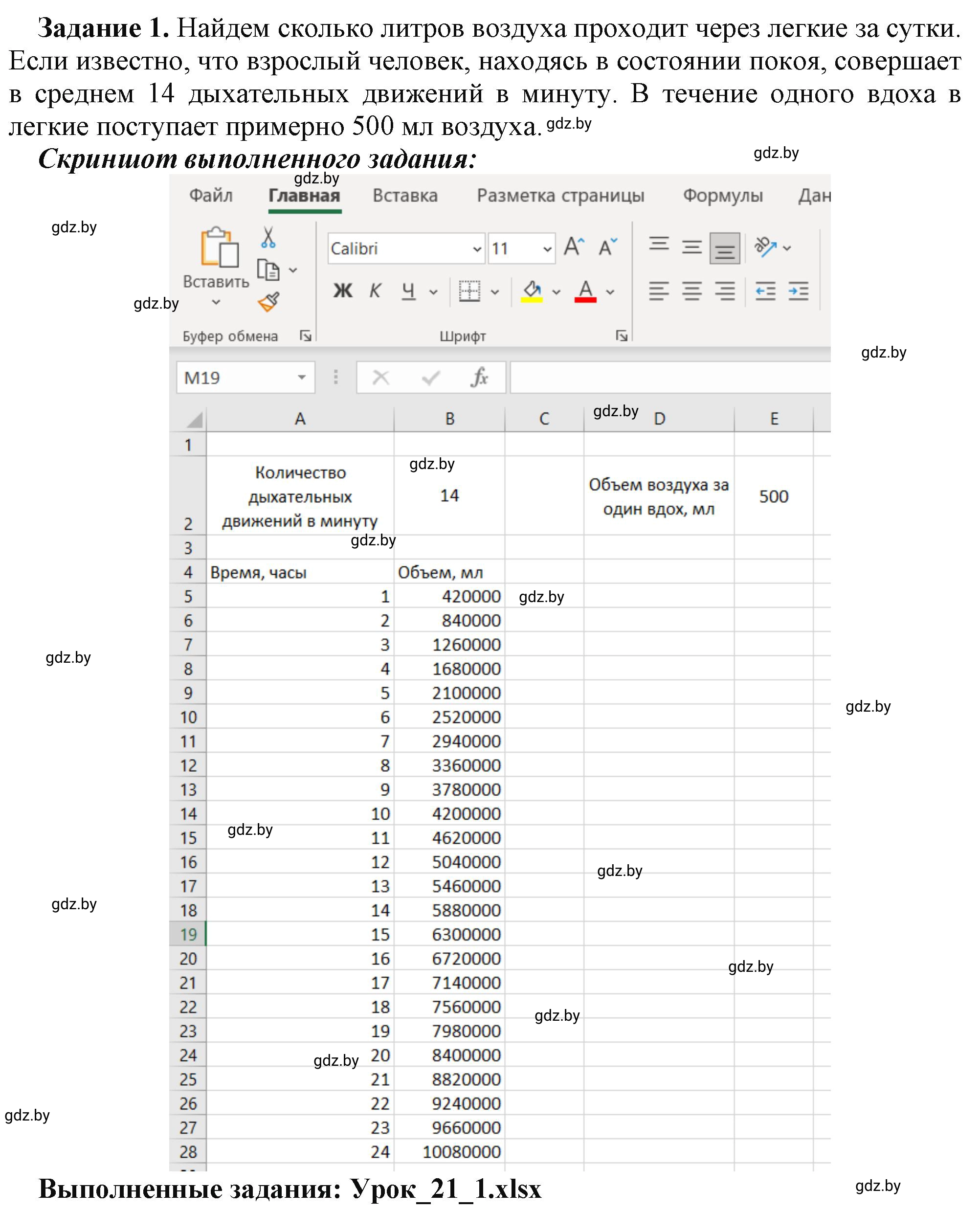Select column A header
This screenshot has width=980, height=1211.
coord(300,419)
